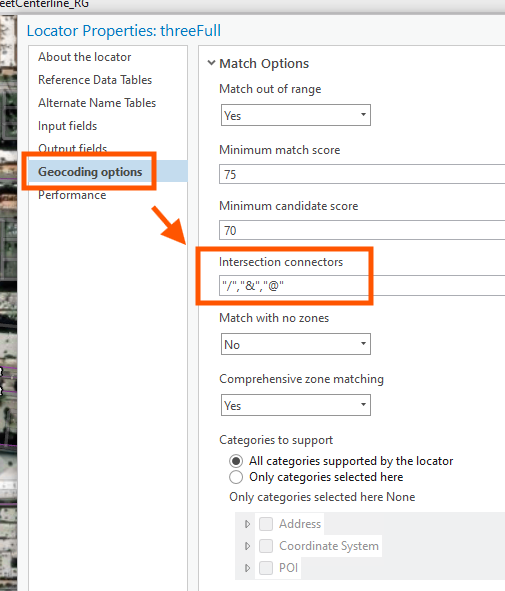Go to Alternate Name Tables page
The width and height of the screenshot is (505, 591).
coord(97,103)
